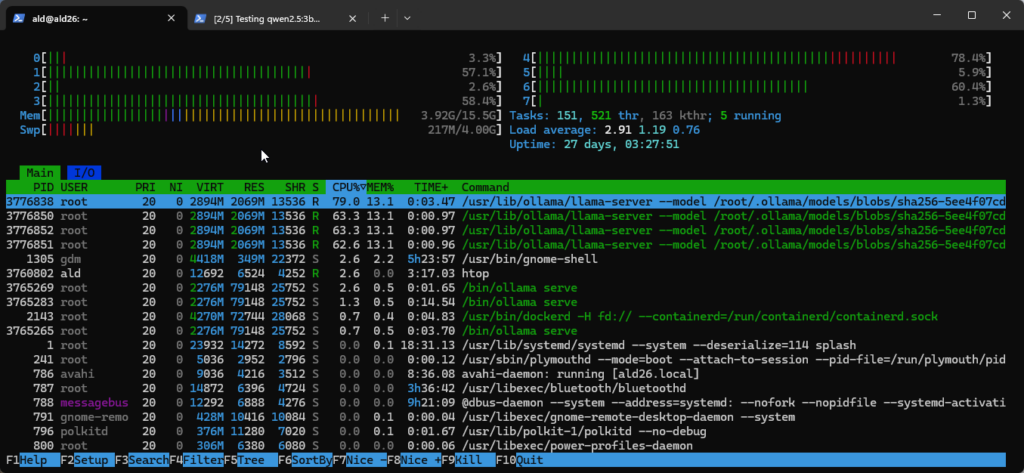Click the CPU 0 usage meter
The image size is (1024, 473).
(x=268, y=57)
